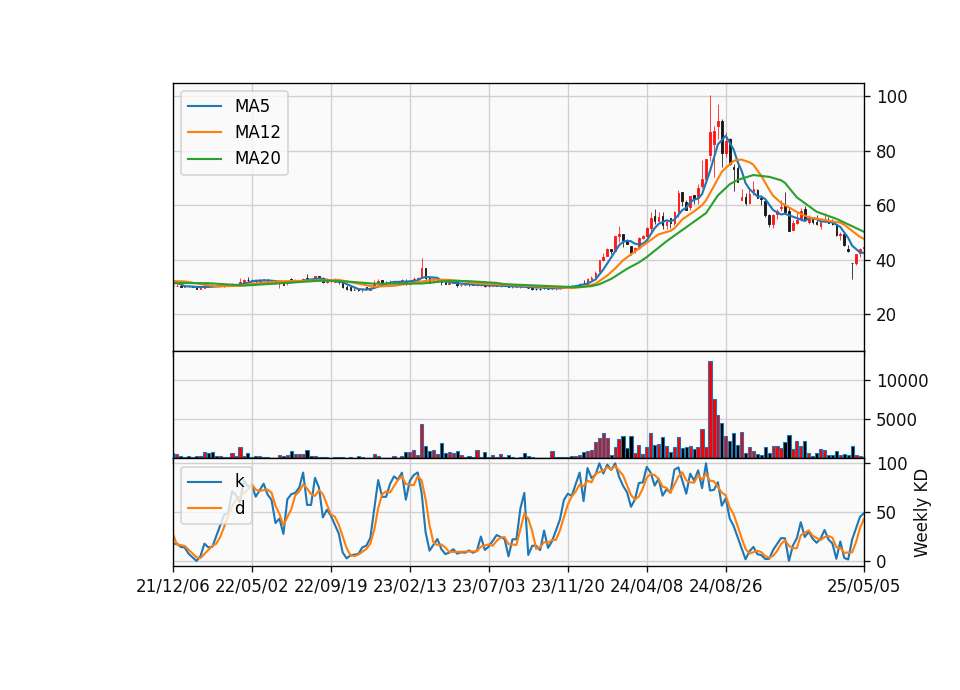Click the highest candlestick wick near 100
Image resolution: width=960 pixels, height=690 pixels.
click(710, 116)
